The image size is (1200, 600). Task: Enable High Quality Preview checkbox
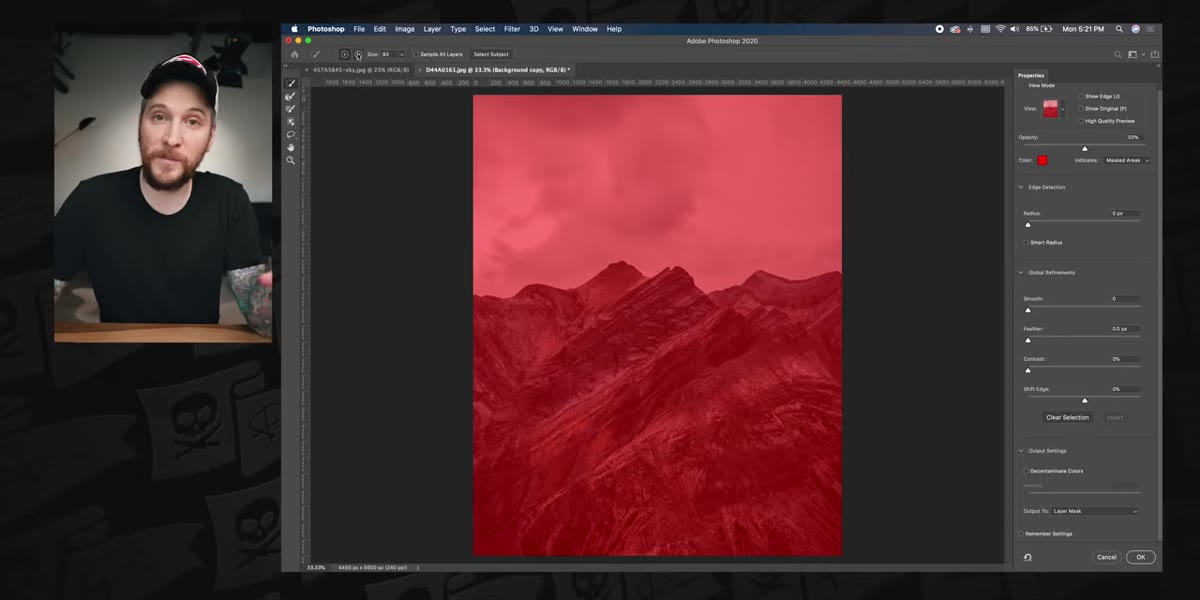click(1081, 121)
